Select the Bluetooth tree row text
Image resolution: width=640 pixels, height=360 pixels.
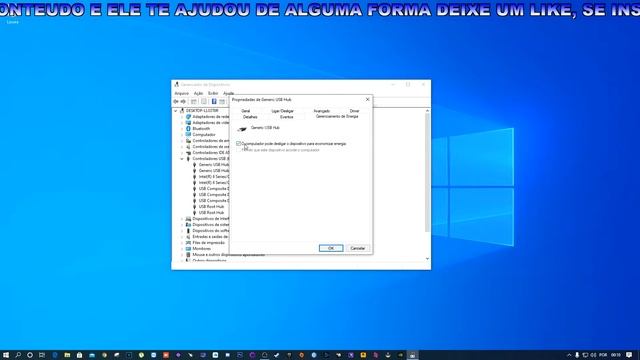[201, 129]
